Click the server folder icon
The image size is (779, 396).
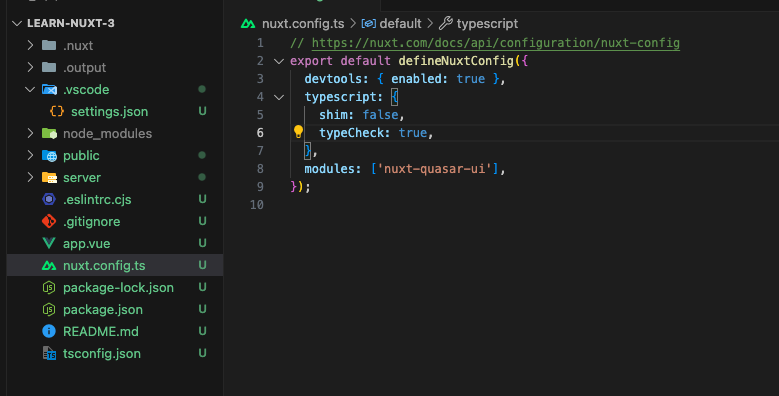49,177
